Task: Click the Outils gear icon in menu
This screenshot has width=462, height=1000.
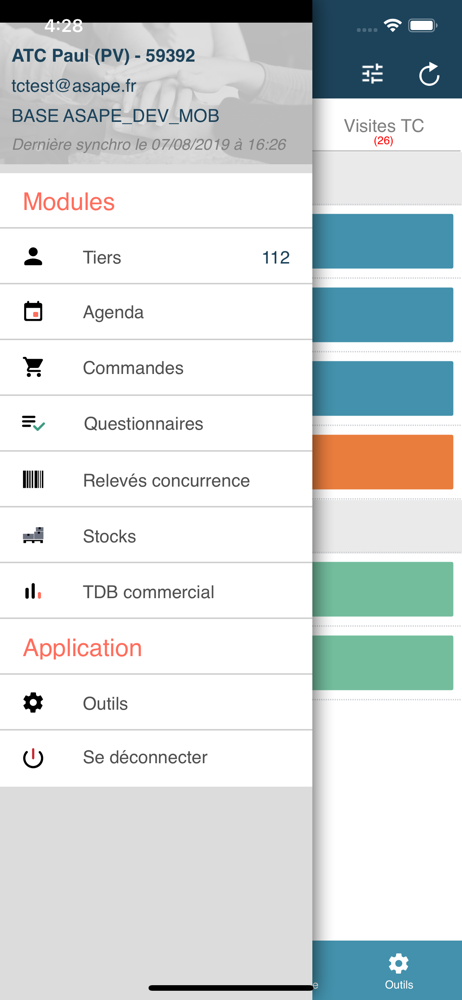Action: pyautogui.click(x=33, y=703)
